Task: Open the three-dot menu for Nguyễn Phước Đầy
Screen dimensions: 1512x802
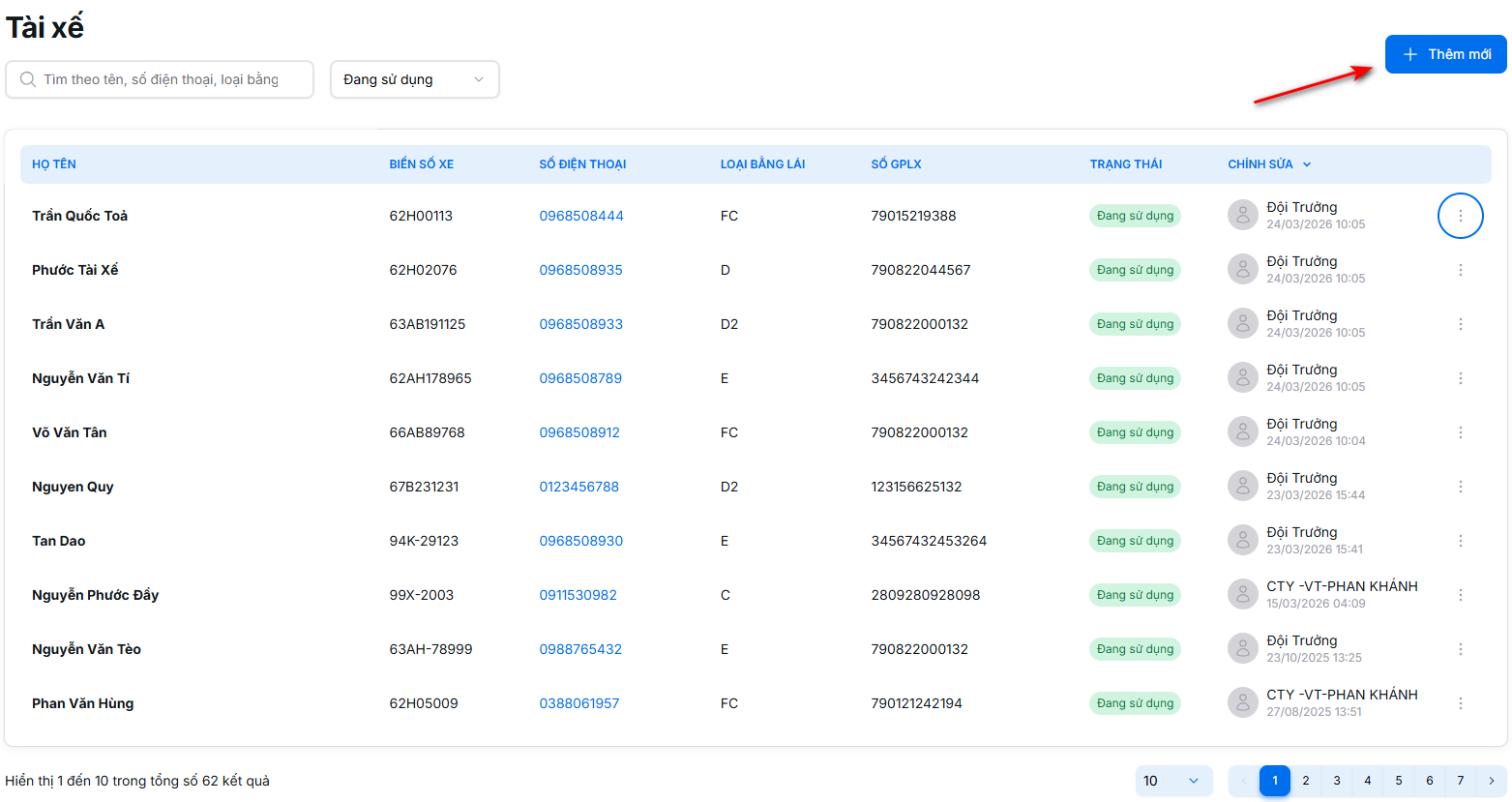Action: coord(1460,595)
